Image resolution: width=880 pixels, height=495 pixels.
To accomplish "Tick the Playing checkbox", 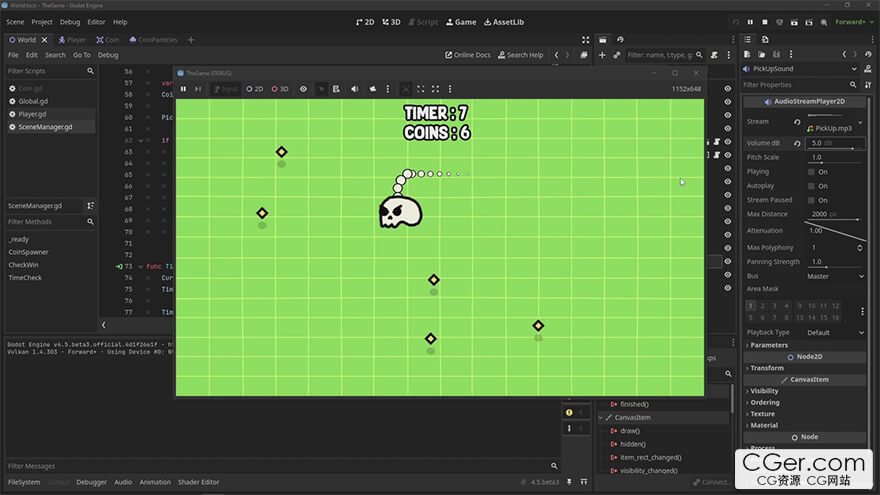I will [x=812, y=171].
